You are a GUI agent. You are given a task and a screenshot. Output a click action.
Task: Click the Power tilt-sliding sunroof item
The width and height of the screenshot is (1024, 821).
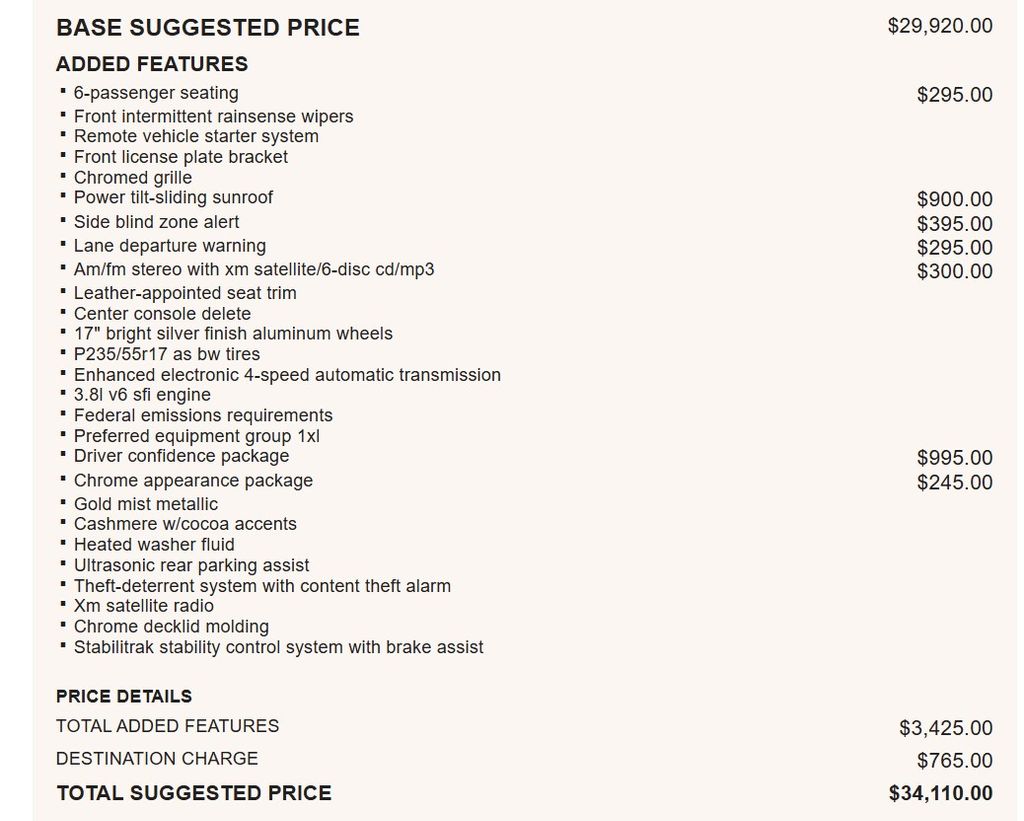coord(173,197)
